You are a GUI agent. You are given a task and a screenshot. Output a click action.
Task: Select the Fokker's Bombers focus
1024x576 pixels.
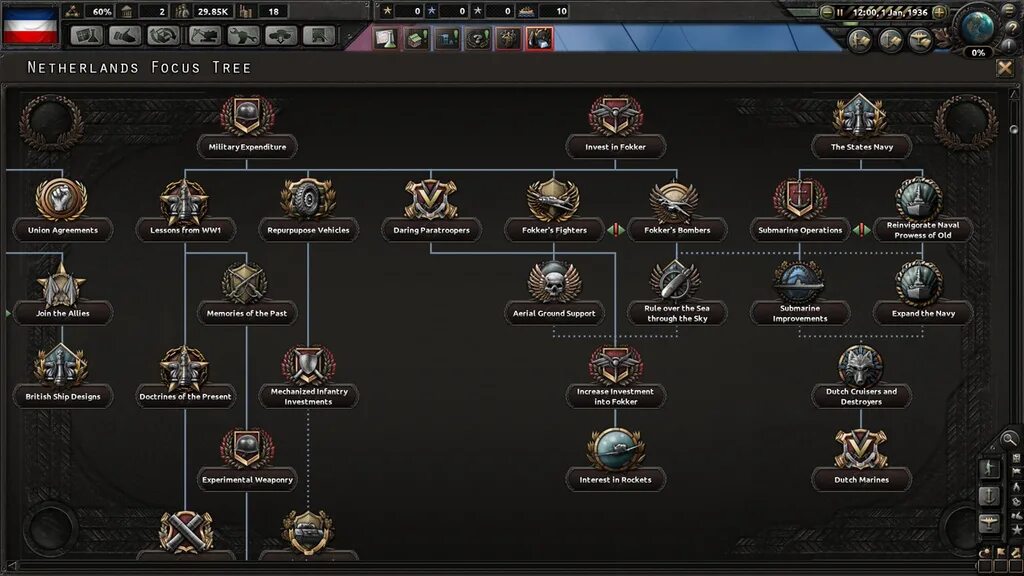(677, 210)
